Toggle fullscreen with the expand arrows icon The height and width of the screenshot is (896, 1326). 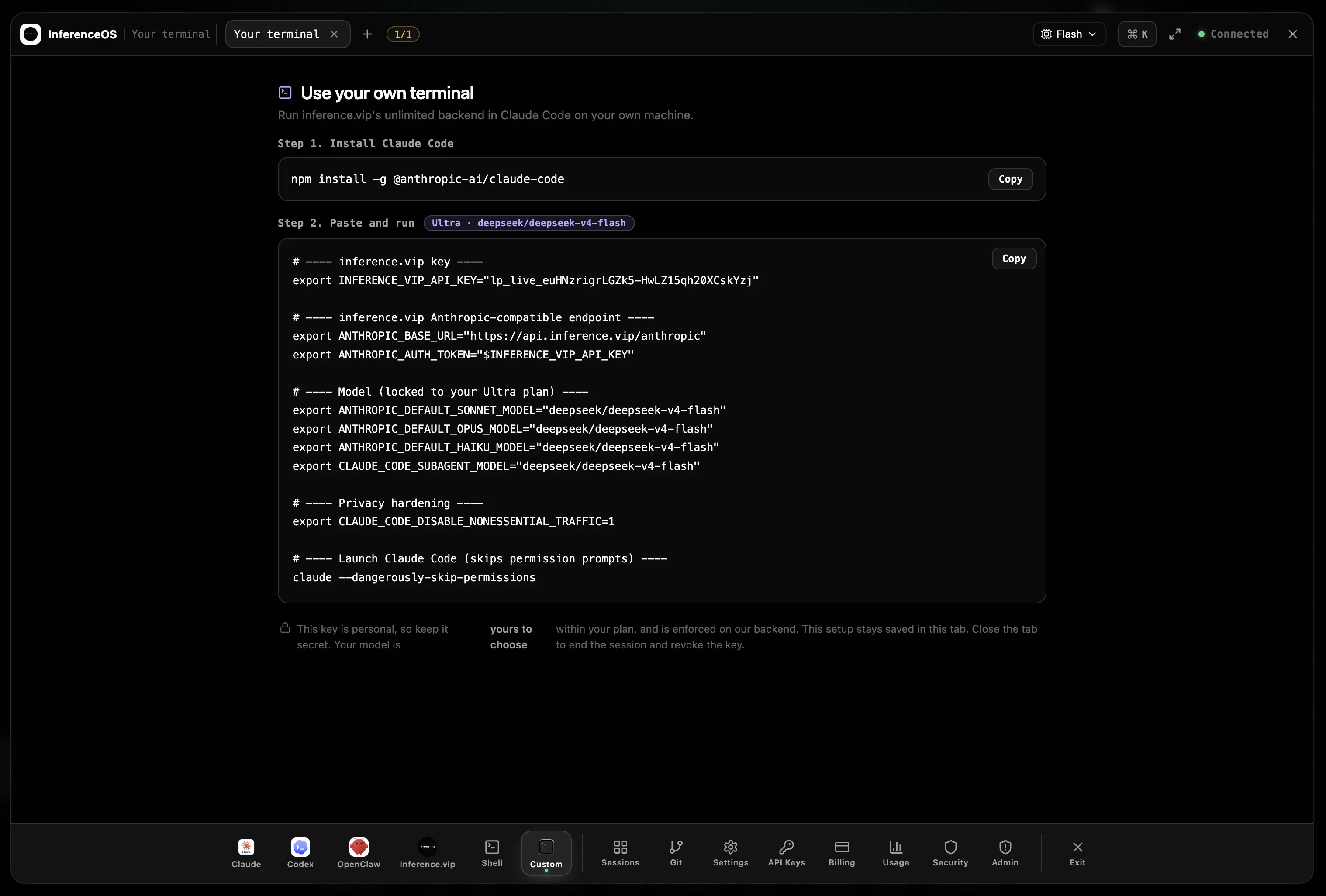point(1174,34)
